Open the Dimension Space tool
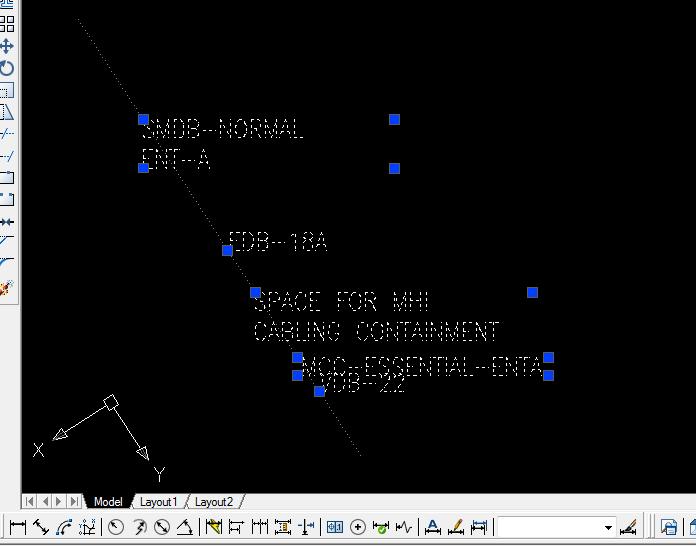 pyautogui.click(x=283, y=527)
